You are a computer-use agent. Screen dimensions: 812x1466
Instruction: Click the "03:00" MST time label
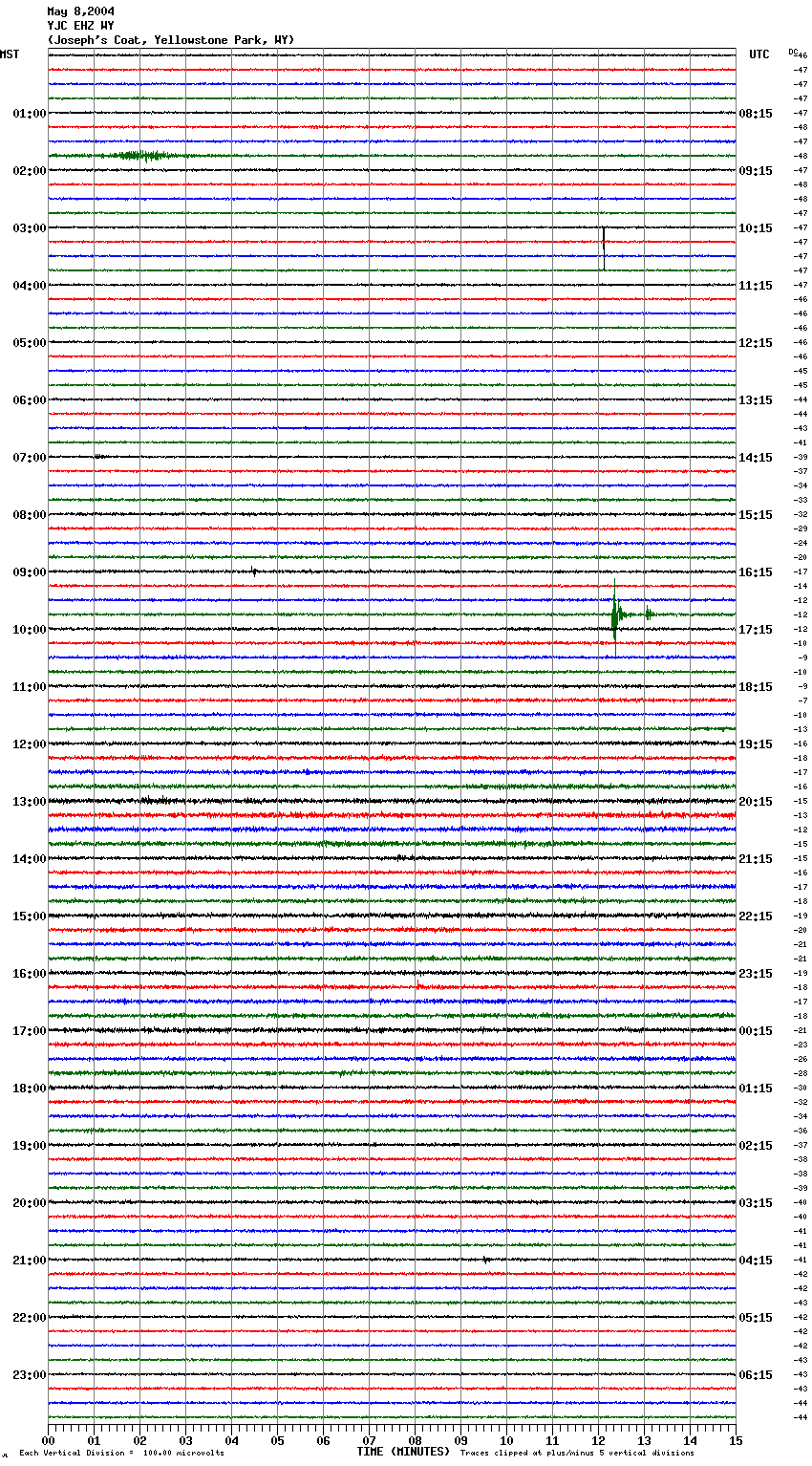click(30, 228)
